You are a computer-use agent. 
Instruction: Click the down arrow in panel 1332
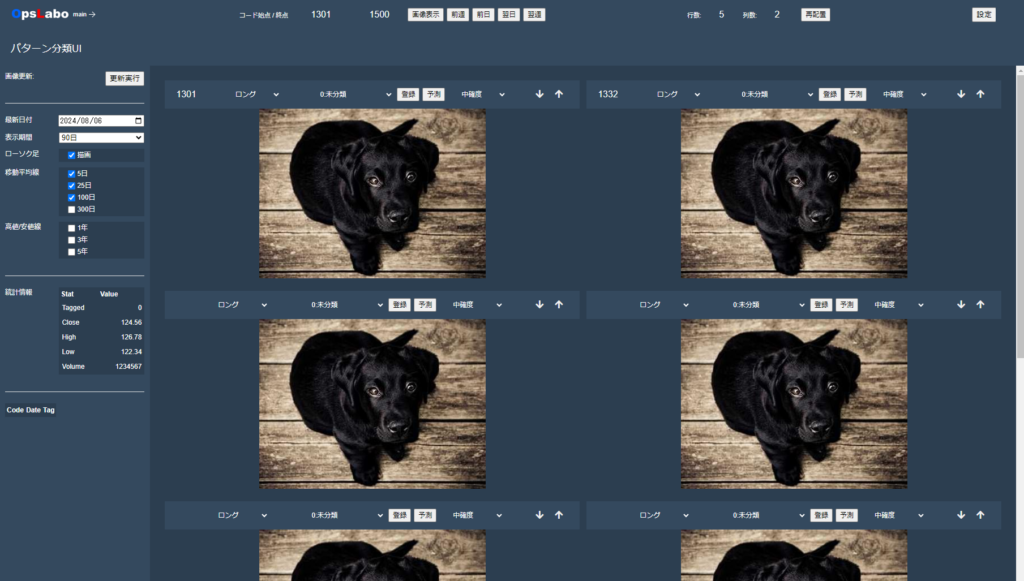961,94
